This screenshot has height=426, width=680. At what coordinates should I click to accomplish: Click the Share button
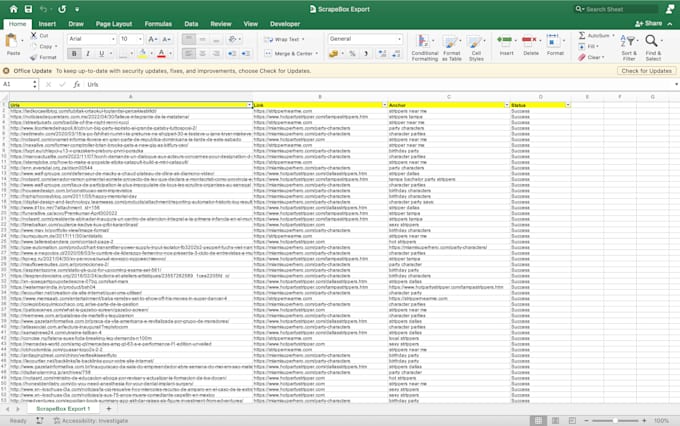(649, 23)
